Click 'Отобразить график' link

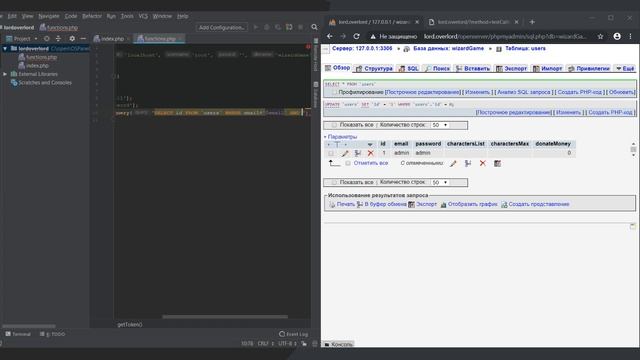(472, 204)
